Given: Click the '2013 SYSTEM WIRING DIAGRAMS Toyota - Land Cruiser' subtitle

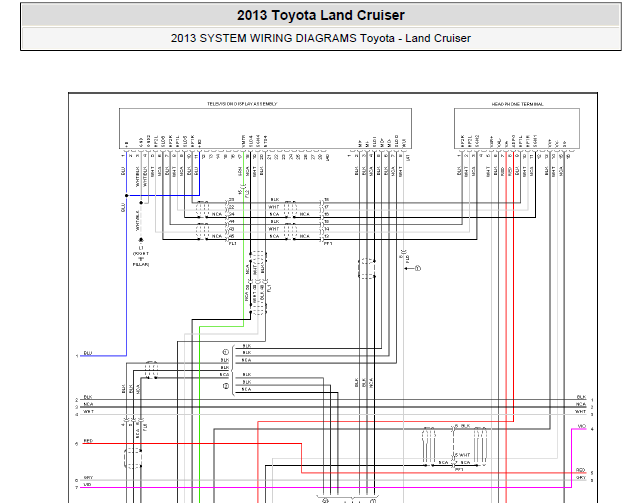Looking at the screenshot, I should coord(321,38).
